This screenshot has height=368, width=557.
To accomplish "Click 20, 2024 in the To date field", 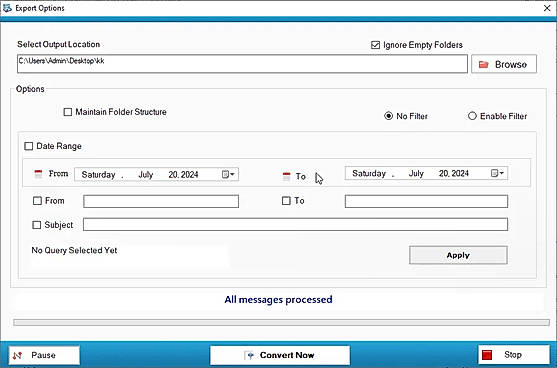I will tap(454, 173).
